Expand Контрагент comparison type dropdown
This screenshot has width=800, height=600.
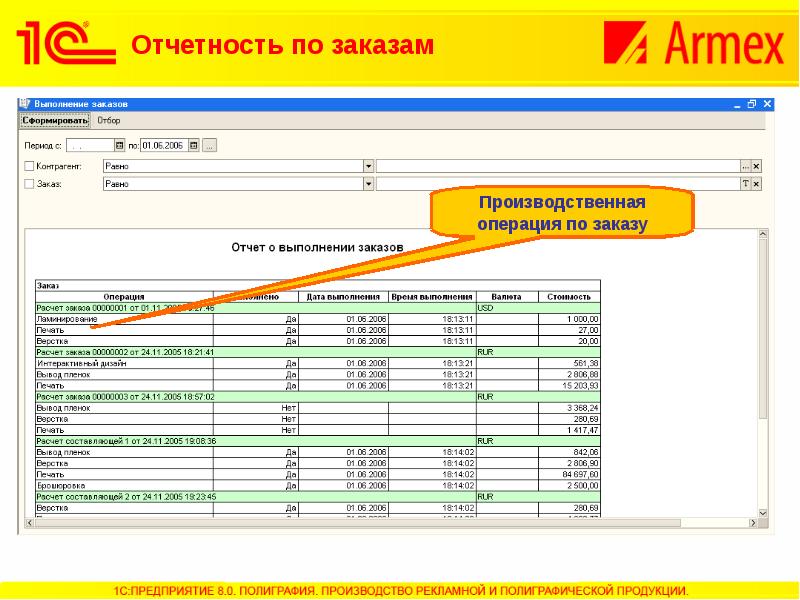(x=368, y=165)
